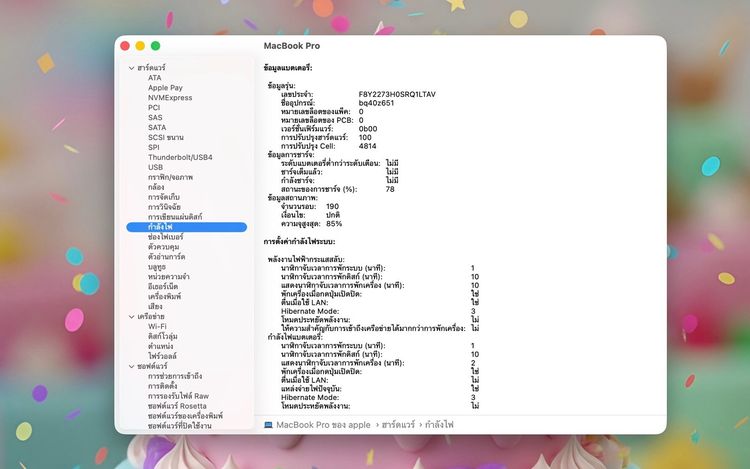Select ซอฟต์แวร์ของเครื่องพิมพ์ in the sidebar

pyautogui.click(x=185, y=416)
